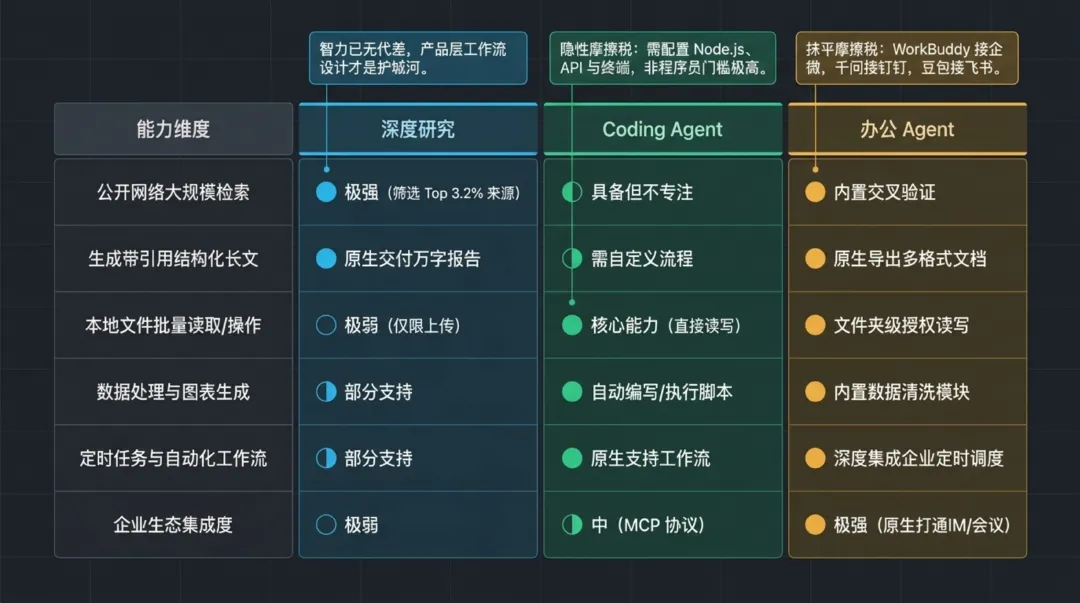Click the empty circle beside 极弱（仅限上传）
1080x603 pixels.
pos(326,325)
